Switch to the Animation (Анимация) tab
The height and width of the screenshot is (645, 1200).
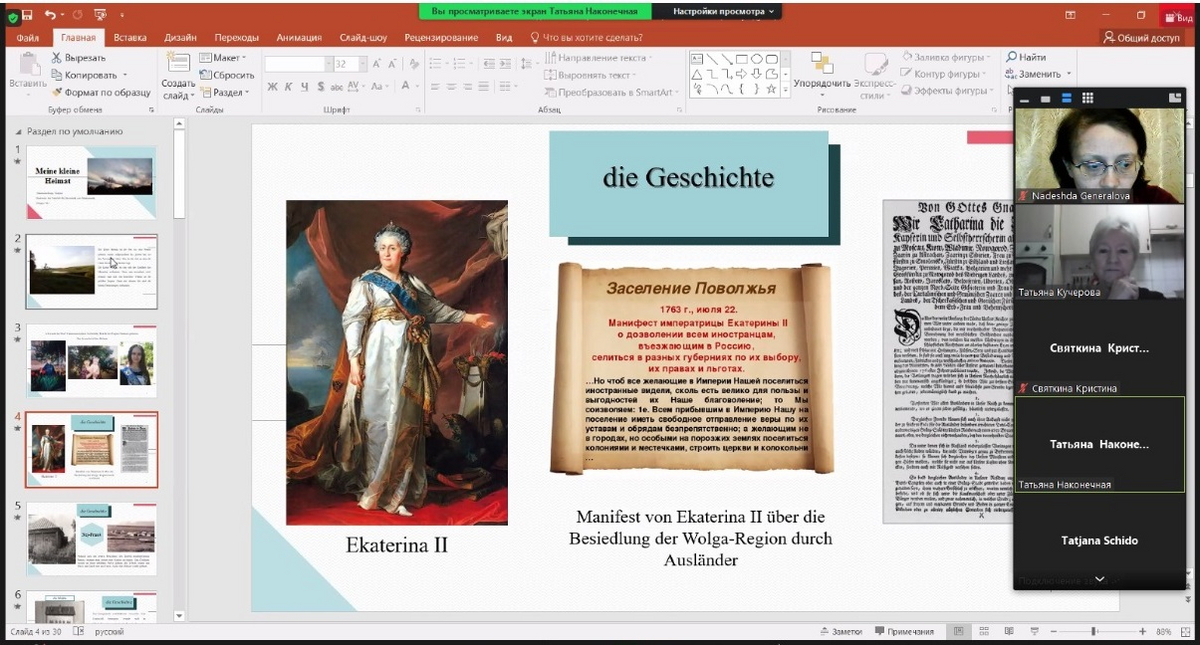click(x=299, y=37)
